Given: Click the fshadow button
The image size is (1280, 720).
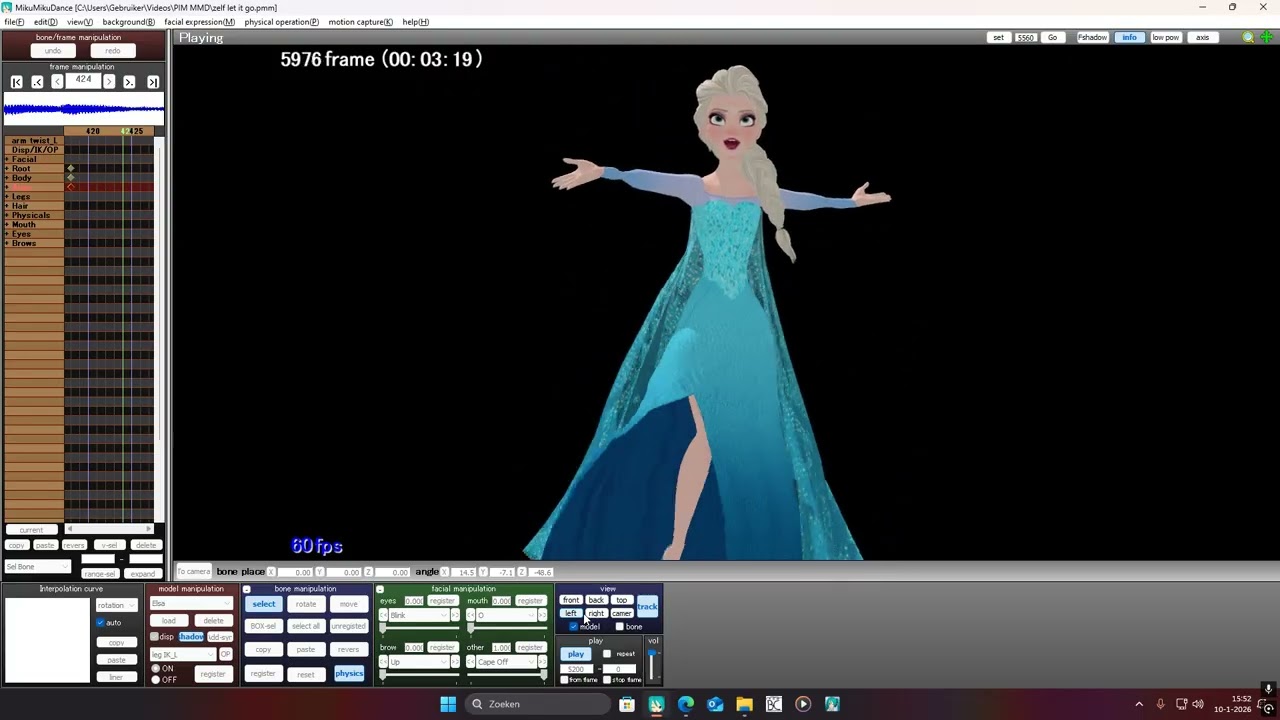Looking at the screenshot, I should coord(1092,37).
